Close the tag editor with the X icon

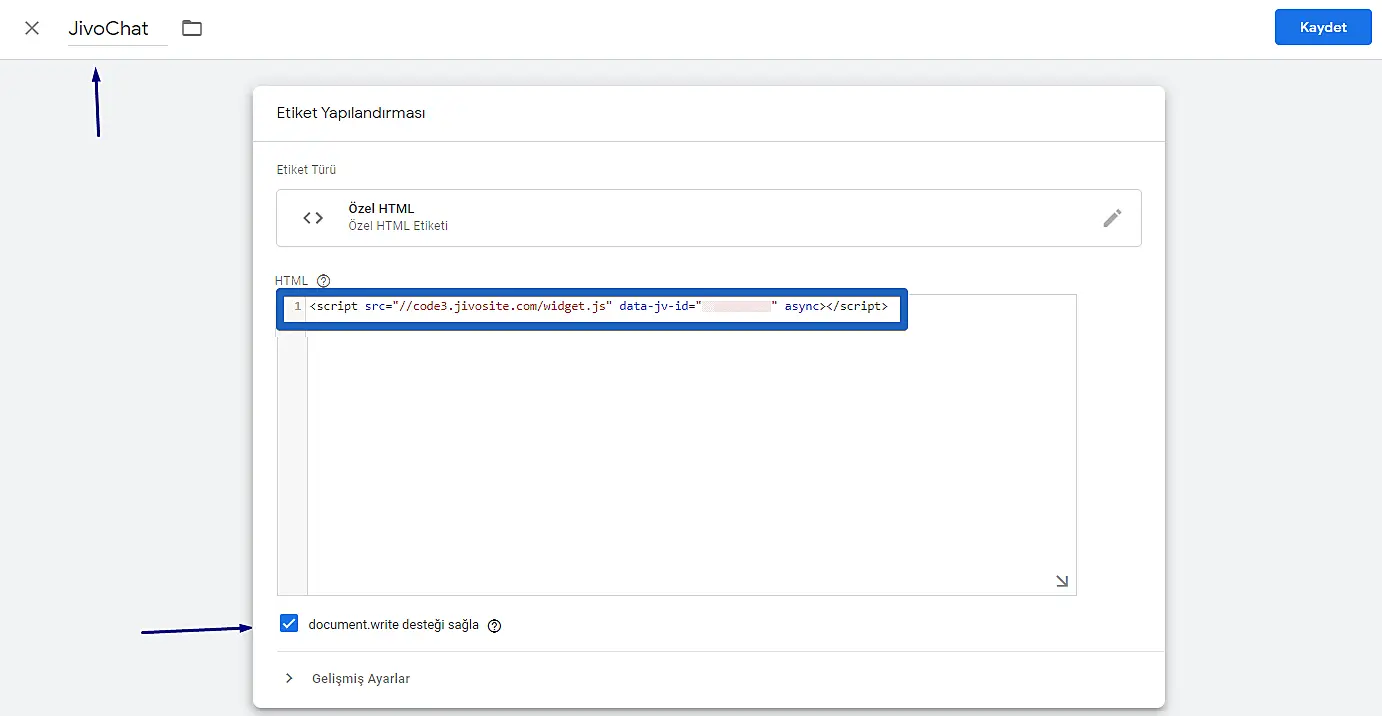32,28
